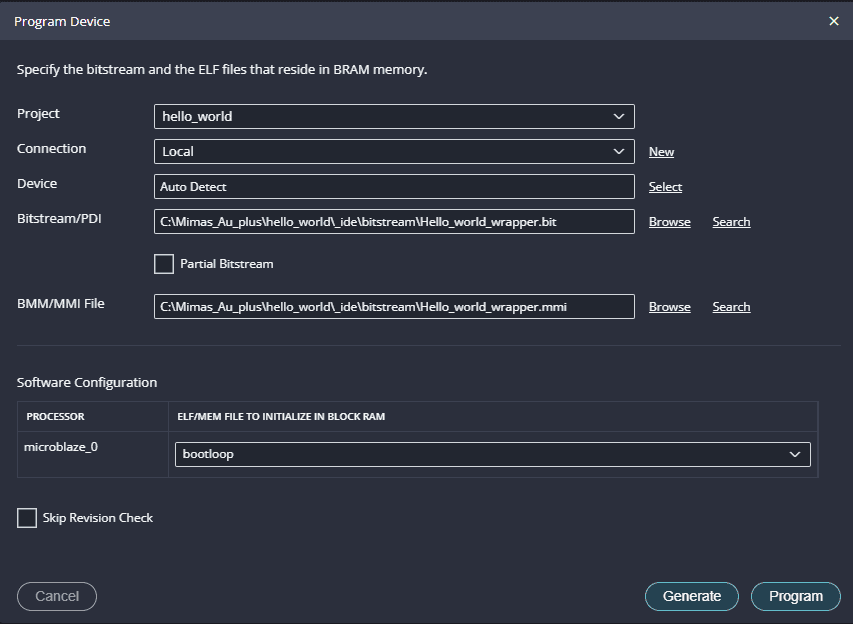The width and height of the screenshot is (853, 624).
Task: Browse for a Bitstream/PDI file
Action: pyautogui.click(x=669, y=222)
